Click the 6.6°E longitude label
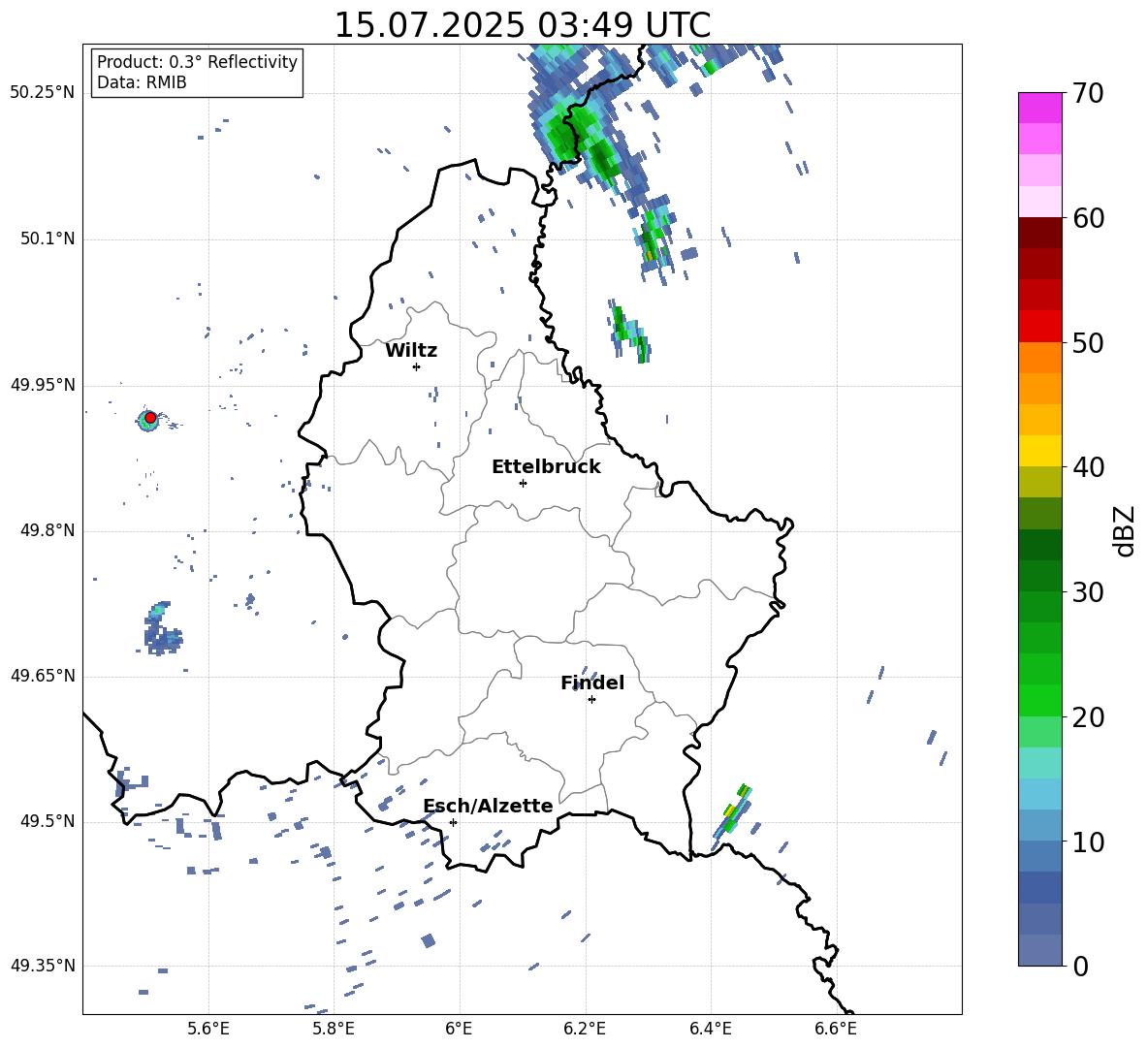Screen dimensions: 1148x1048 pyautogui.click(x=836, y=1029)
